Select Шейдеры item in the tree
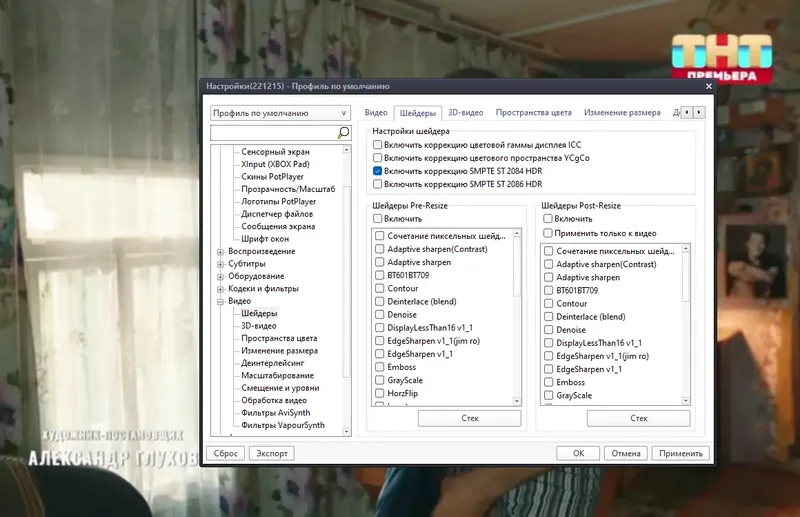The height and width of the screenshot is (517, 800). point(259,313)
